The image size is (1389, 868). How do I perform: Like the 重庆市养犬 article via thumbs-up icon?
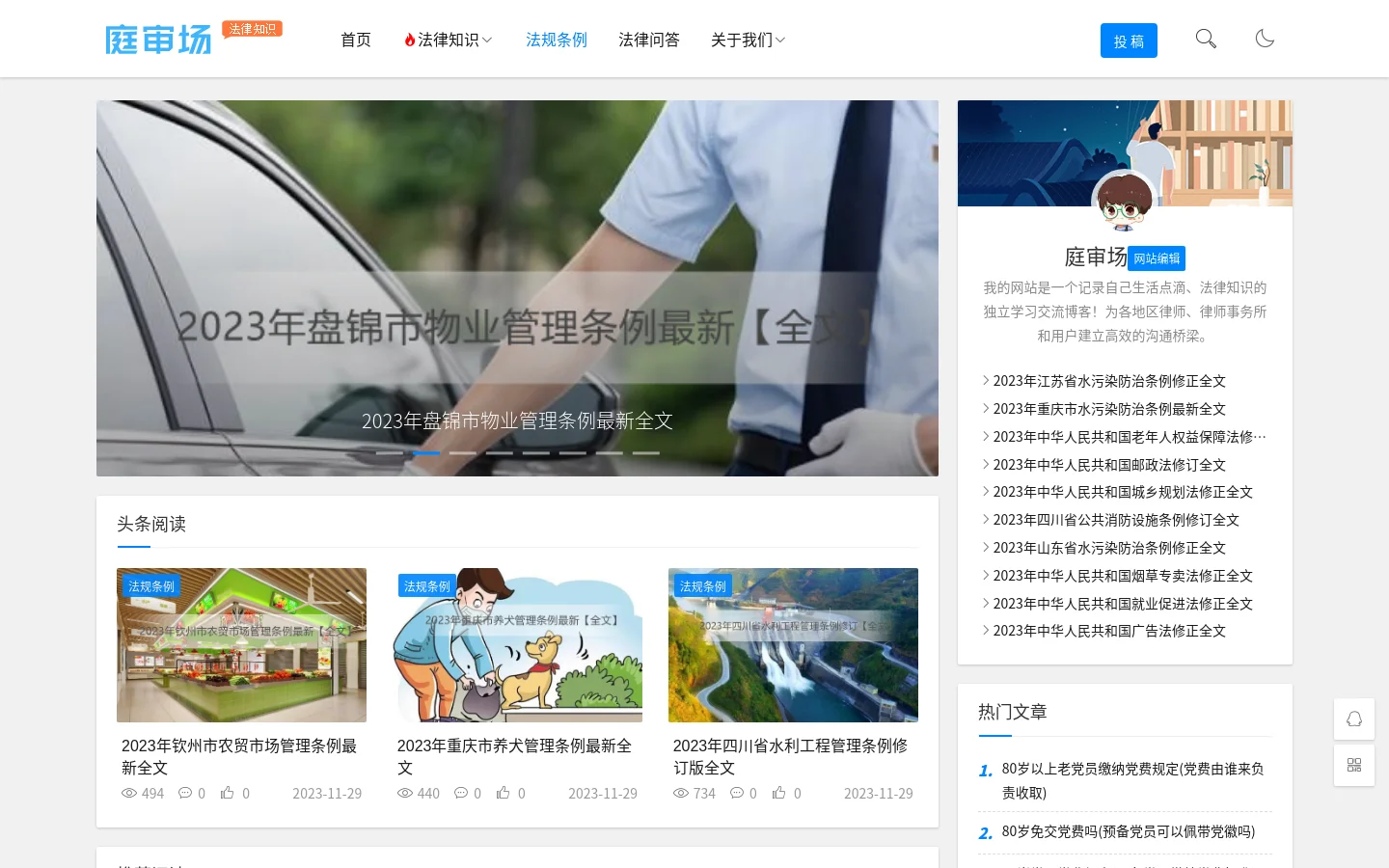504,793
